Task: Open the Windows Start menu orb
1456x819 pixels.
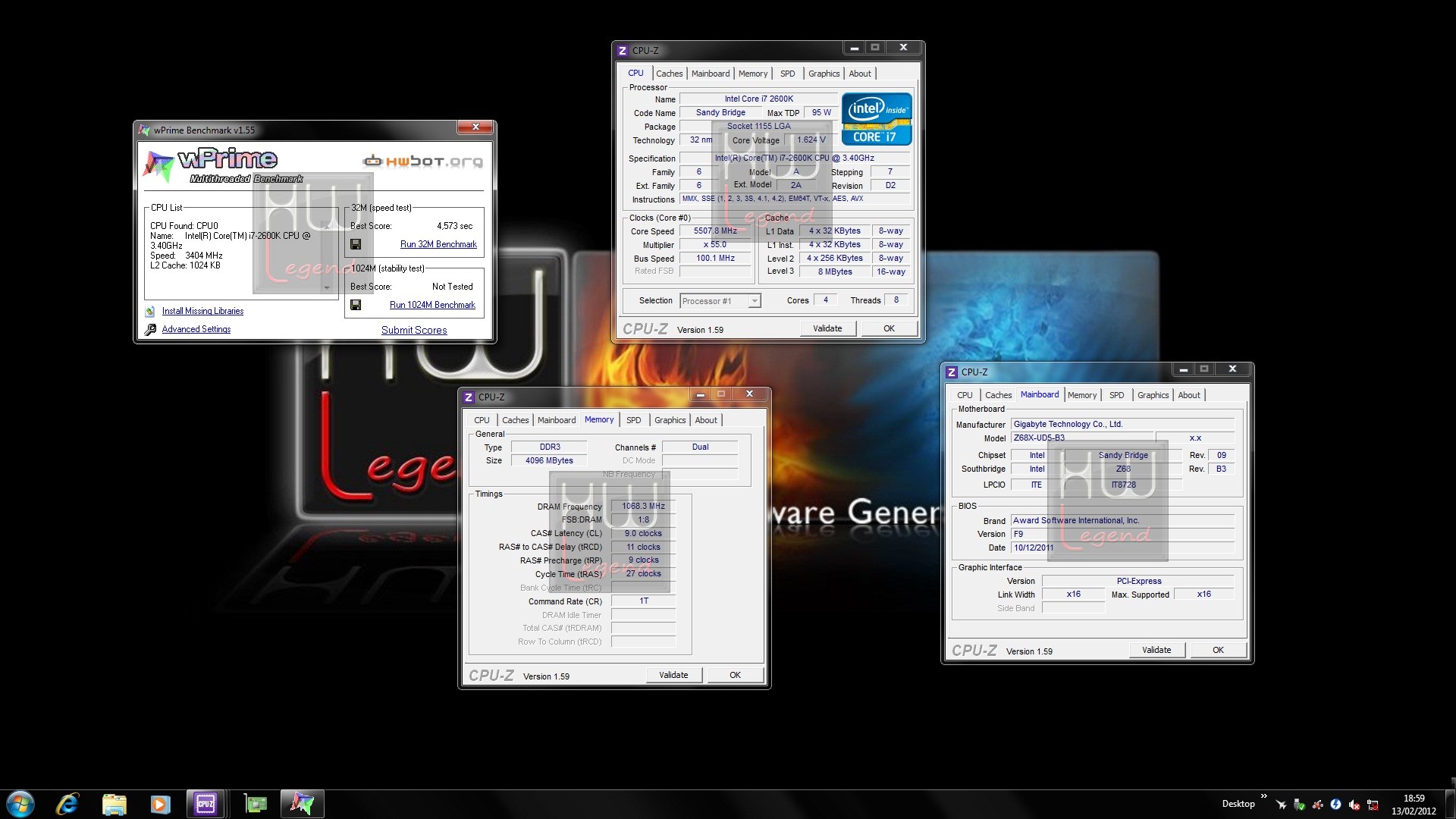Action: [20, 804]
